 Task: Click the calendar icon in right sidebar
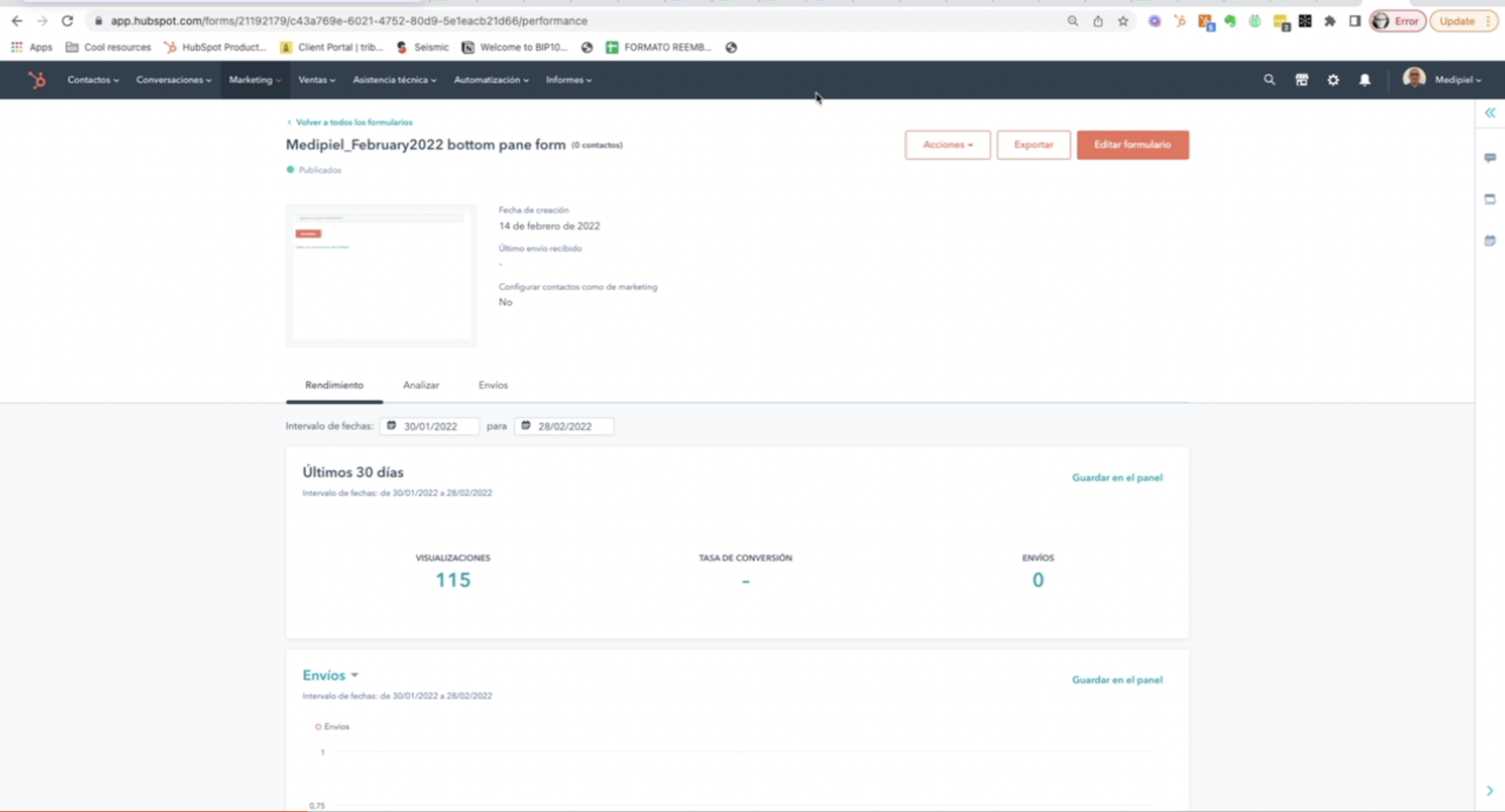1490,241
